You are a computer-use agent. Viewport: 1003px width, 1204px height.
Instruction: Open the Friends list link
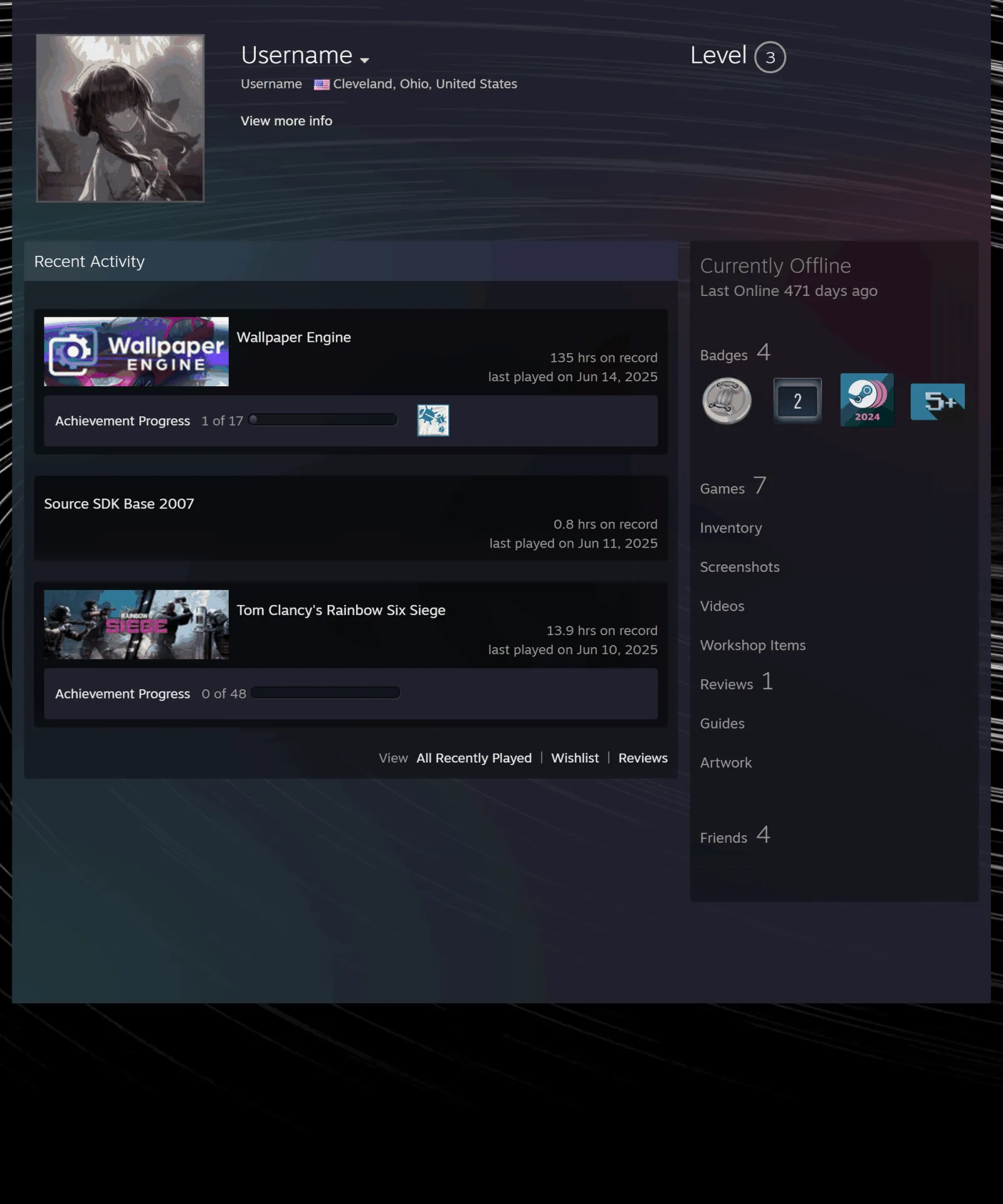[x=735, y=835]
